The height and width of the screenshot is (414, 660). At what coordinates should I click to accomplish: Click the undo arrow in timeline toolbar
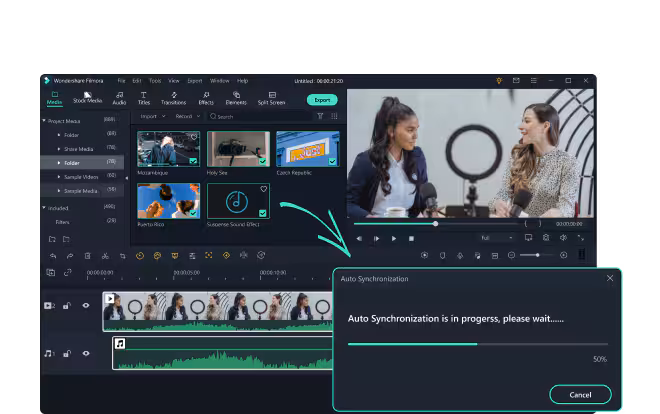click(x=53, y=256)
